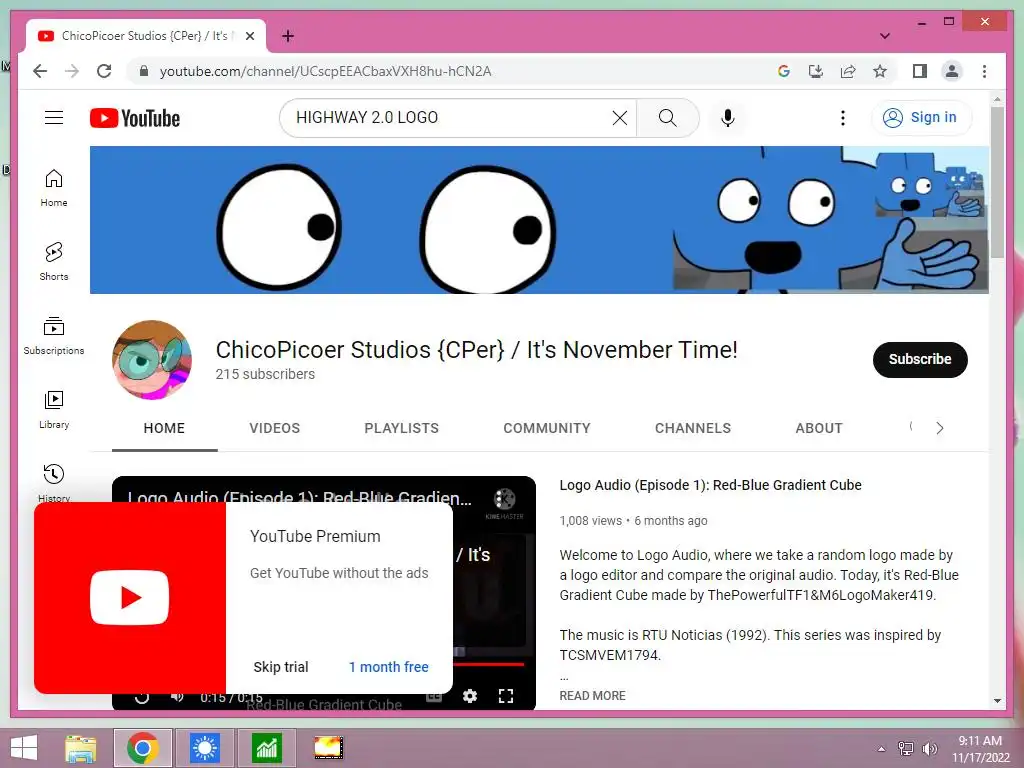Screen dimensions: 1024x768
Task: Click the install app icon in address bar
Action: pos(816,71)
